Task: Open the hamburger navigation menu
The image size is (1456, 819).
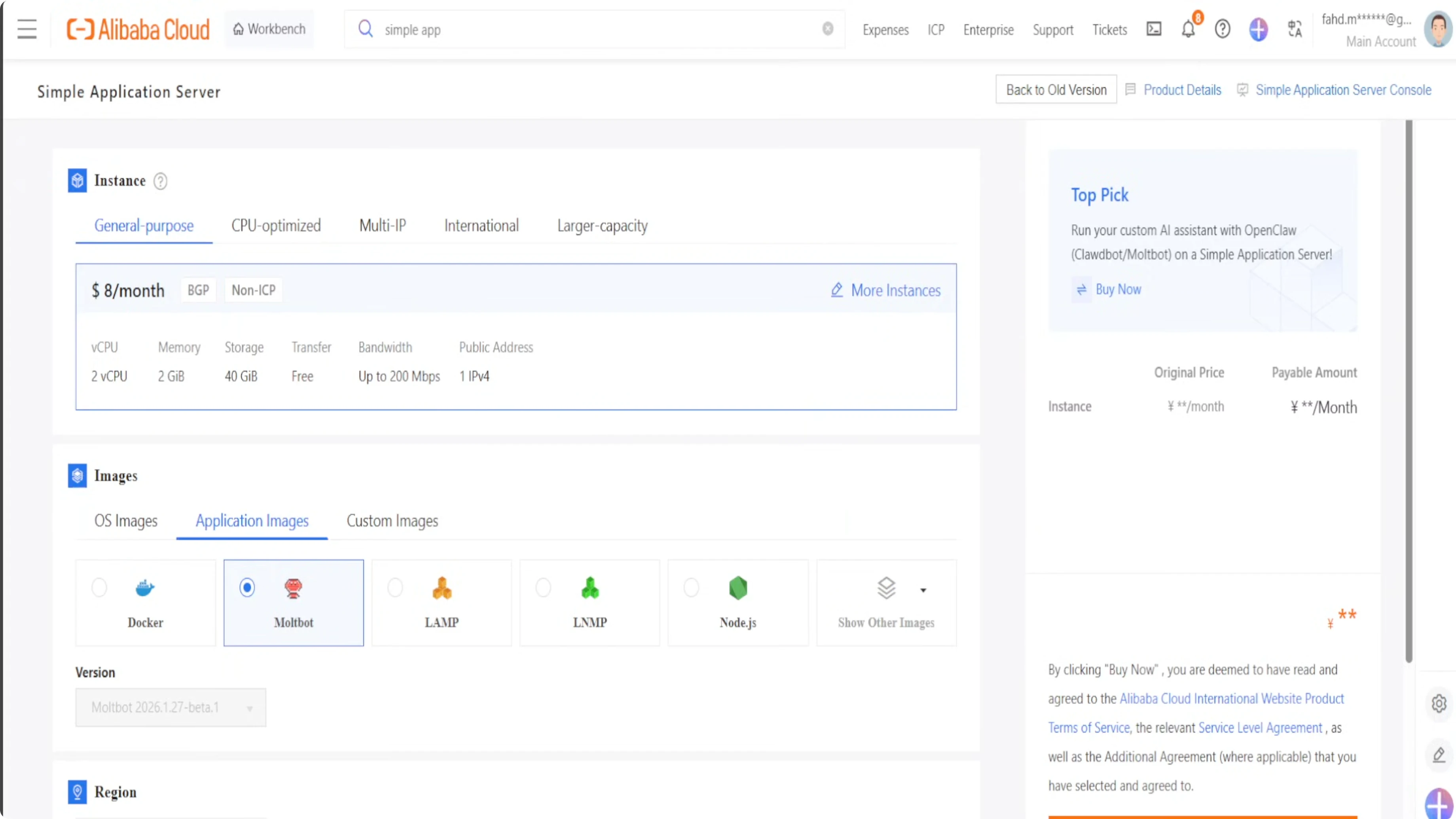Action: [27, 29]
